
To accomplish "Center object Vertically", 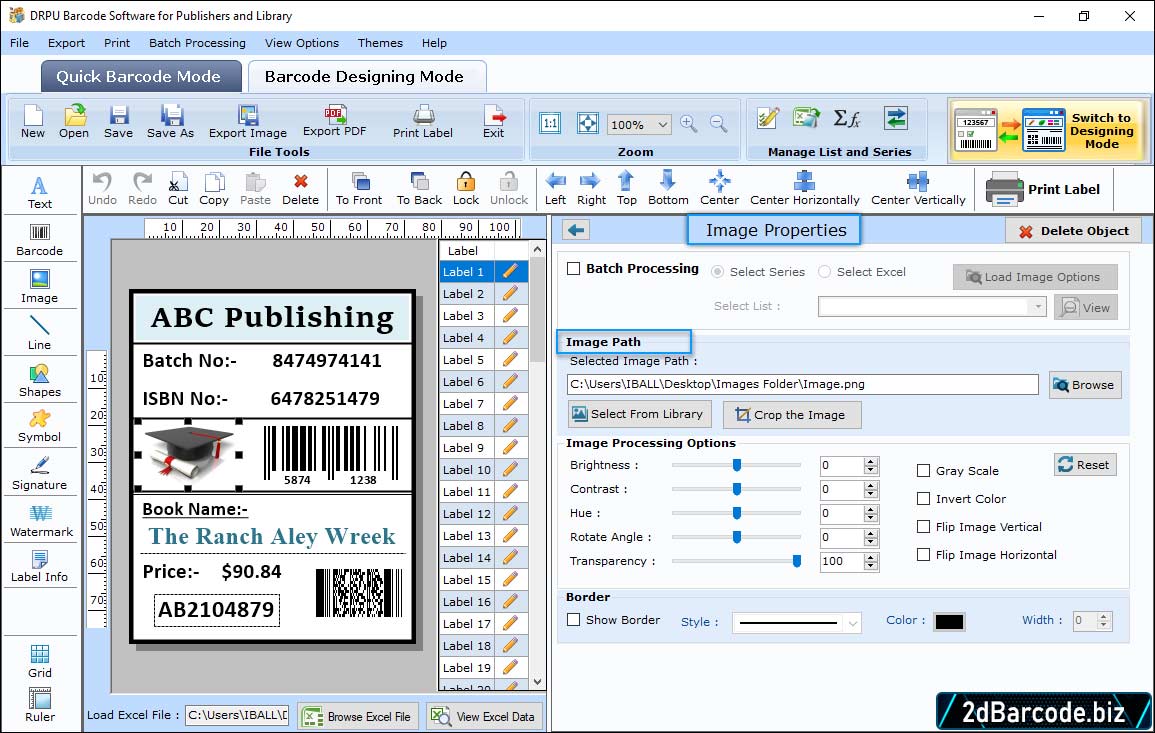I will pos(918,189).
